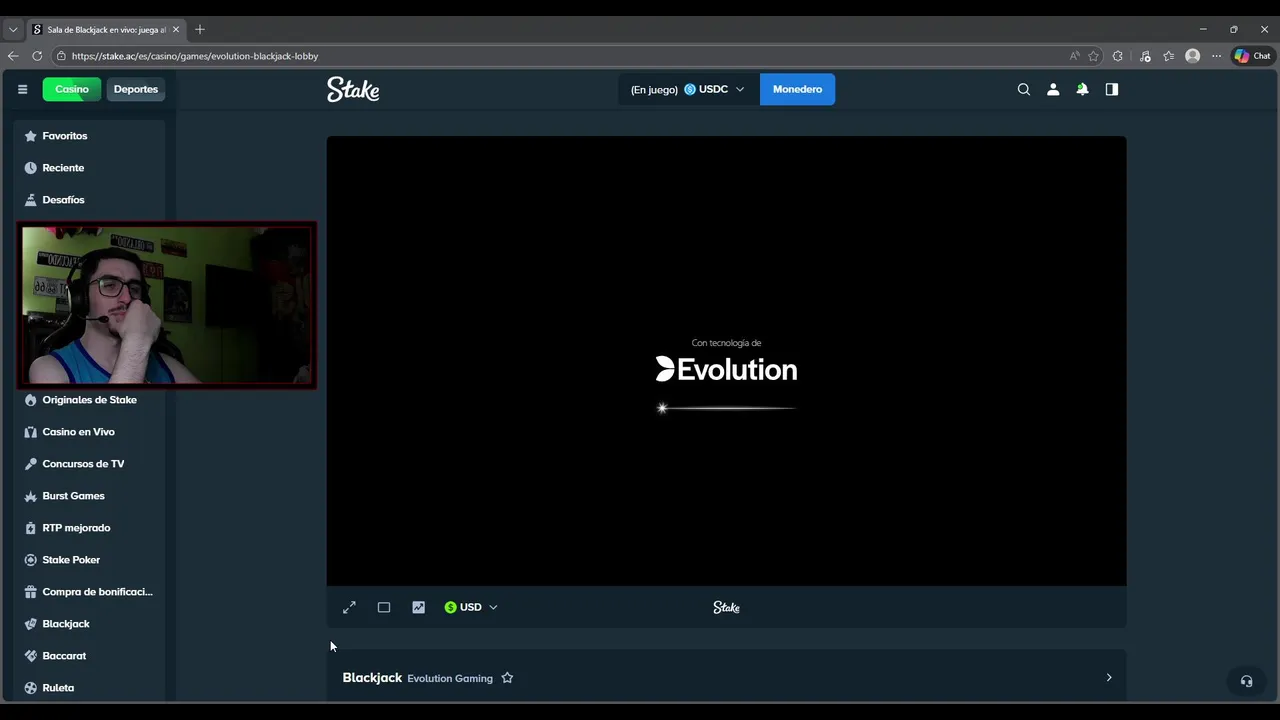Open browser tab list dropdown arrow

coord(13,30)
